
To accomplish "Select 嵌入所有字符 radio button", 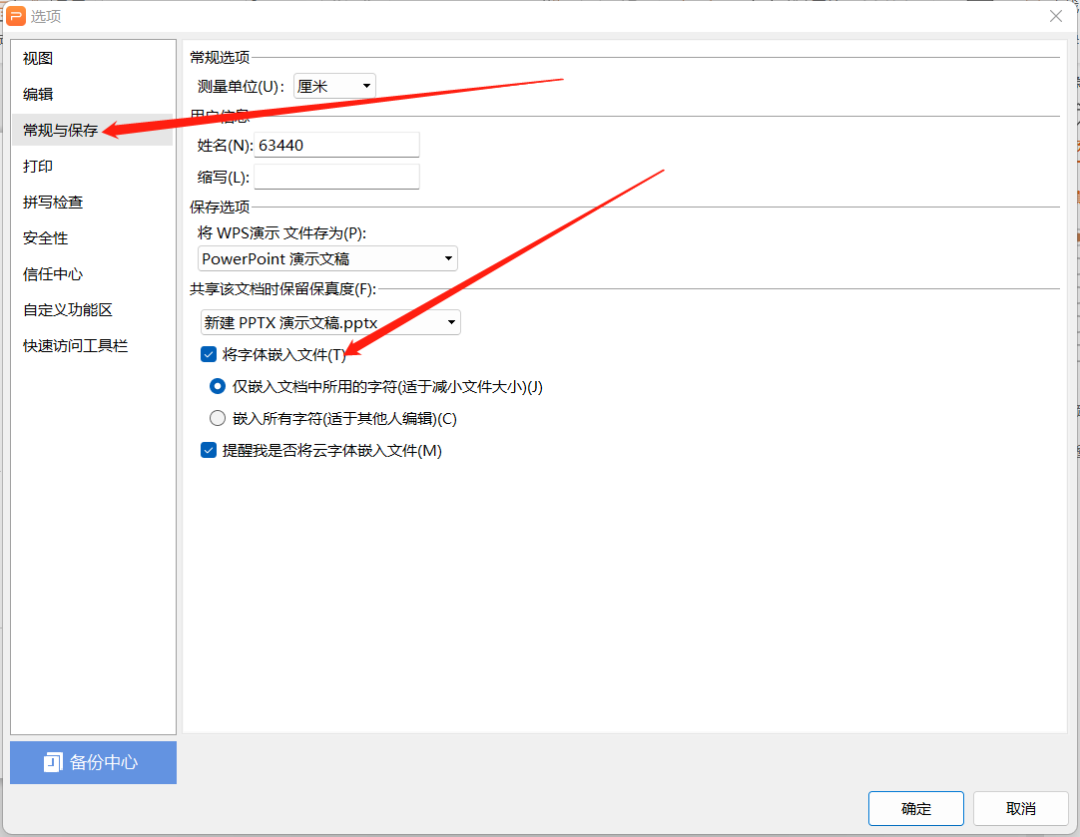I will click(x=217, y=418).
